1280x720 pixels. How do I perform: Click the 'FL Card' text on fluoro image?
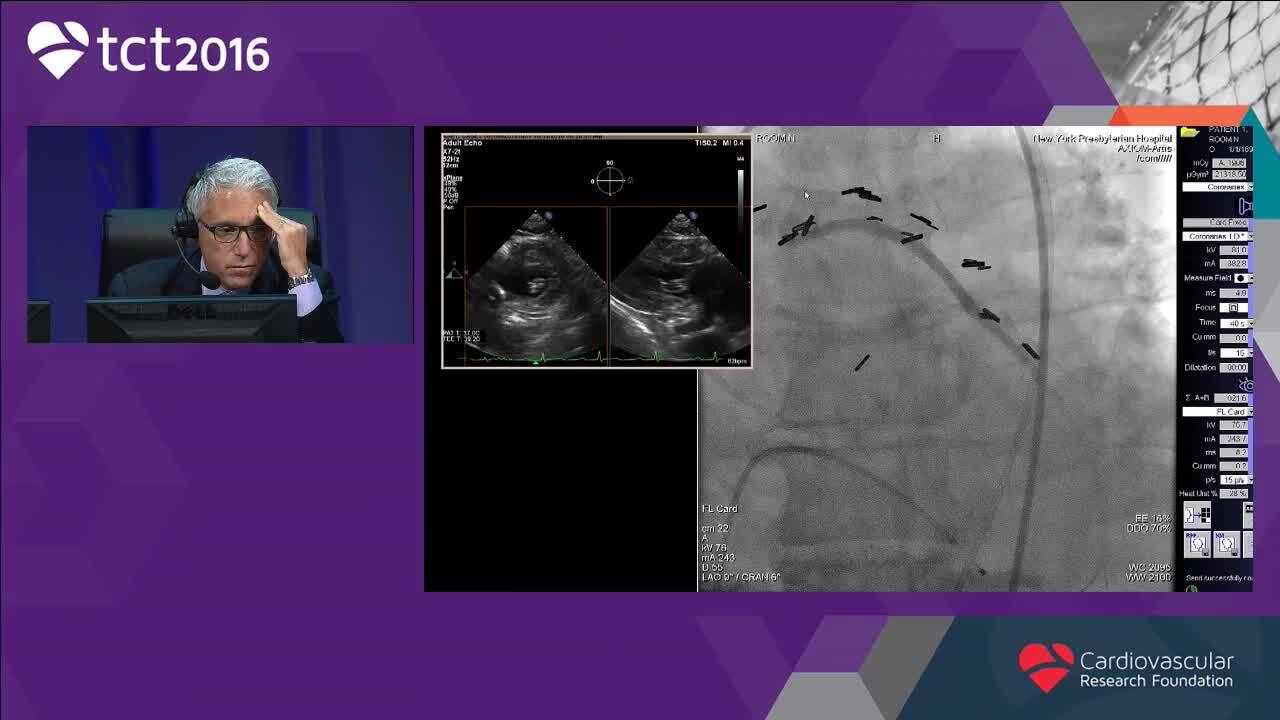pos(720,509)
